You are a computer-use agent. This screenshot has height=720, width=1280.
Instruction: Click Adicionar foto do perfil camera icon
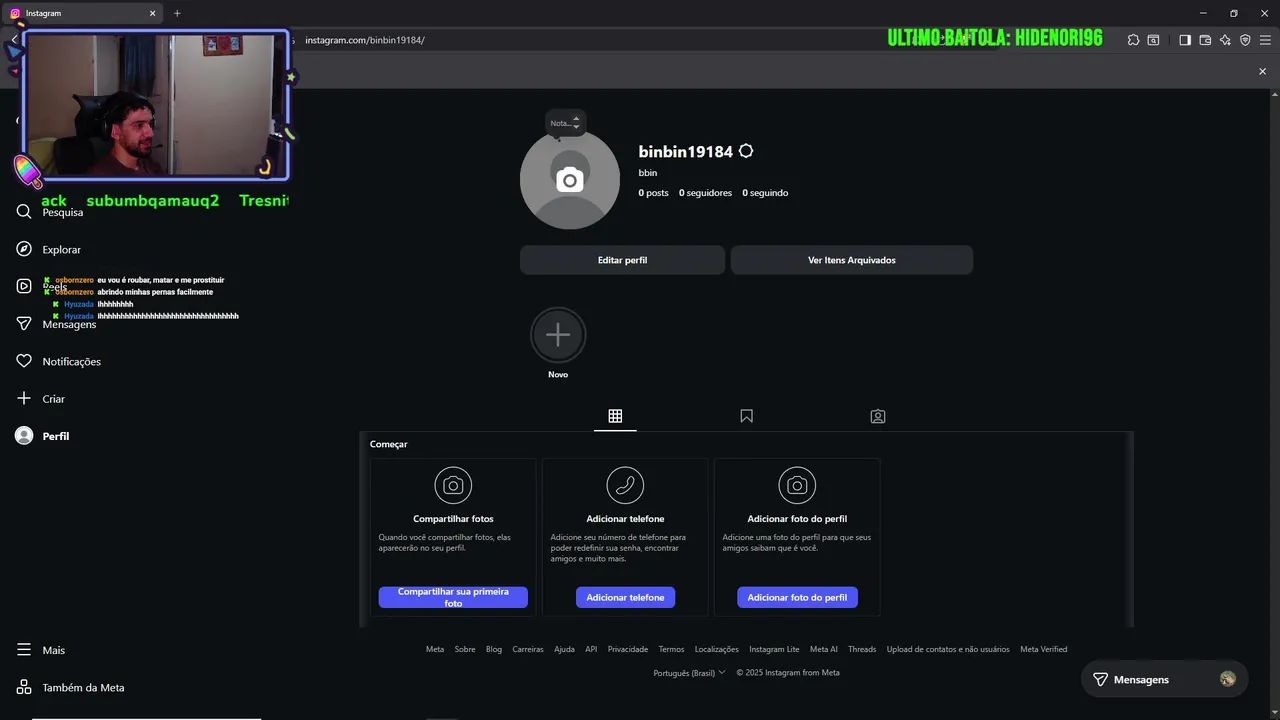coord(797,485)
